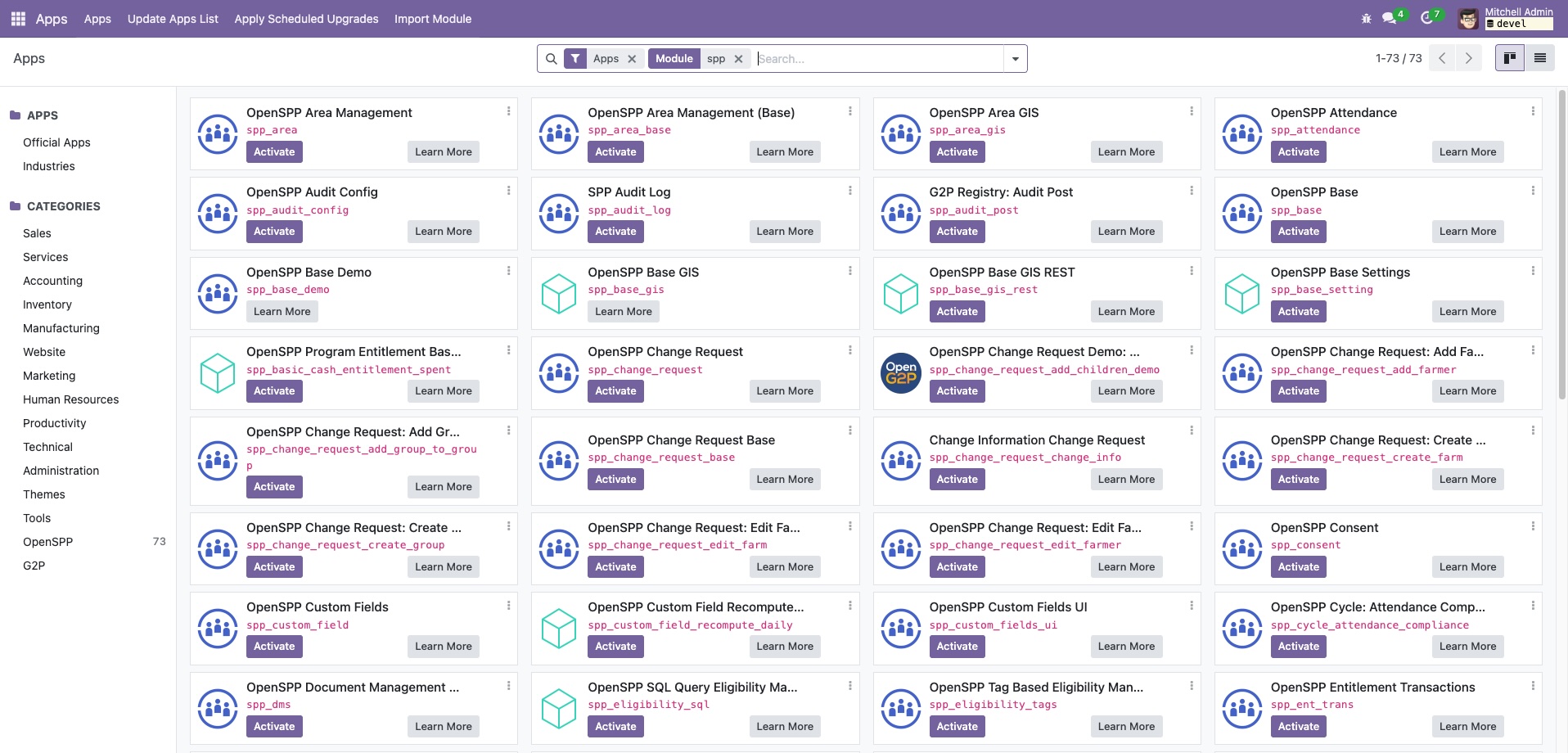Click Learn More on SPP Audit Log
This screenshot has width=1568, height=753.
coord(784,231)
